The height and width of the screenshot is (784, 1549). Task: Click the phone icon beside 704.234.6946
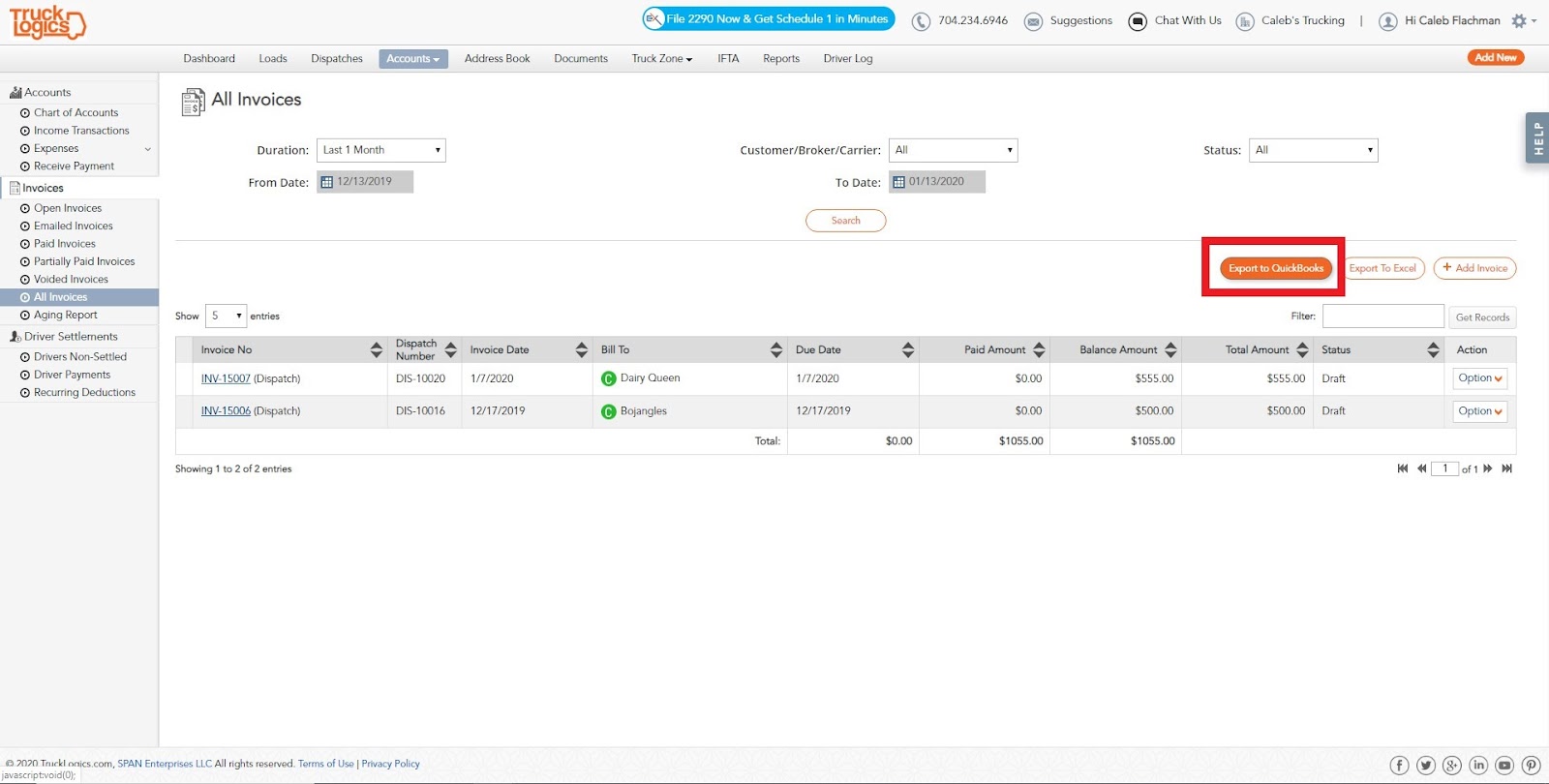[x=921, y=21]
